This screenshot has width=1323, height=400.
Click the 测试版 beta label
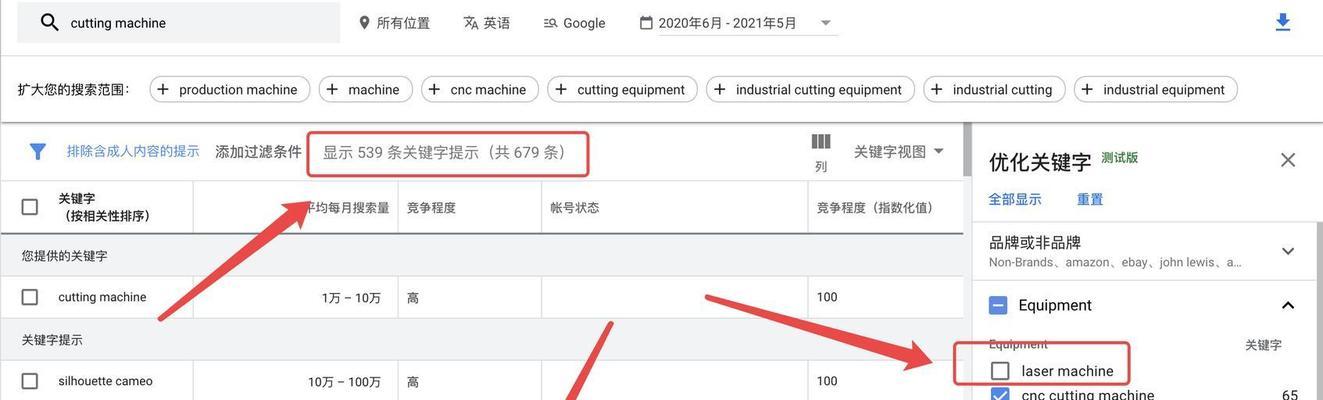pos(1119,158)
